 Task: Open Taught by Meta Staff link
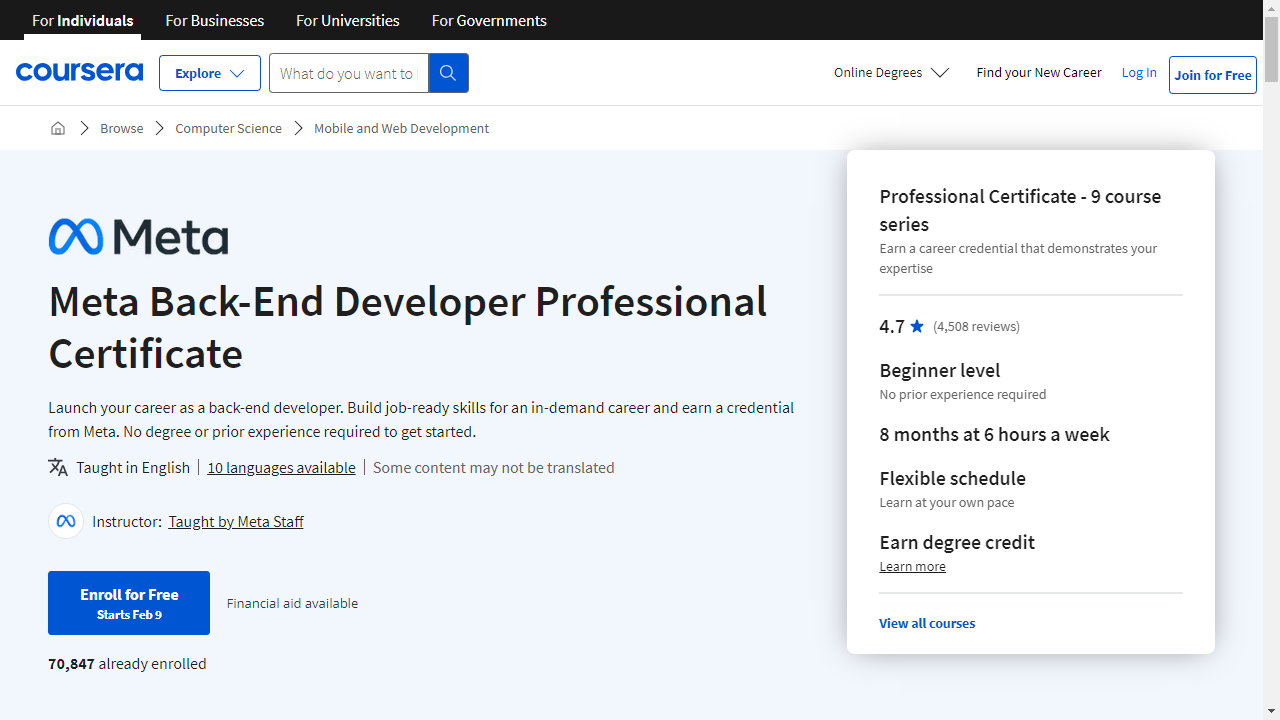(236, 521)
